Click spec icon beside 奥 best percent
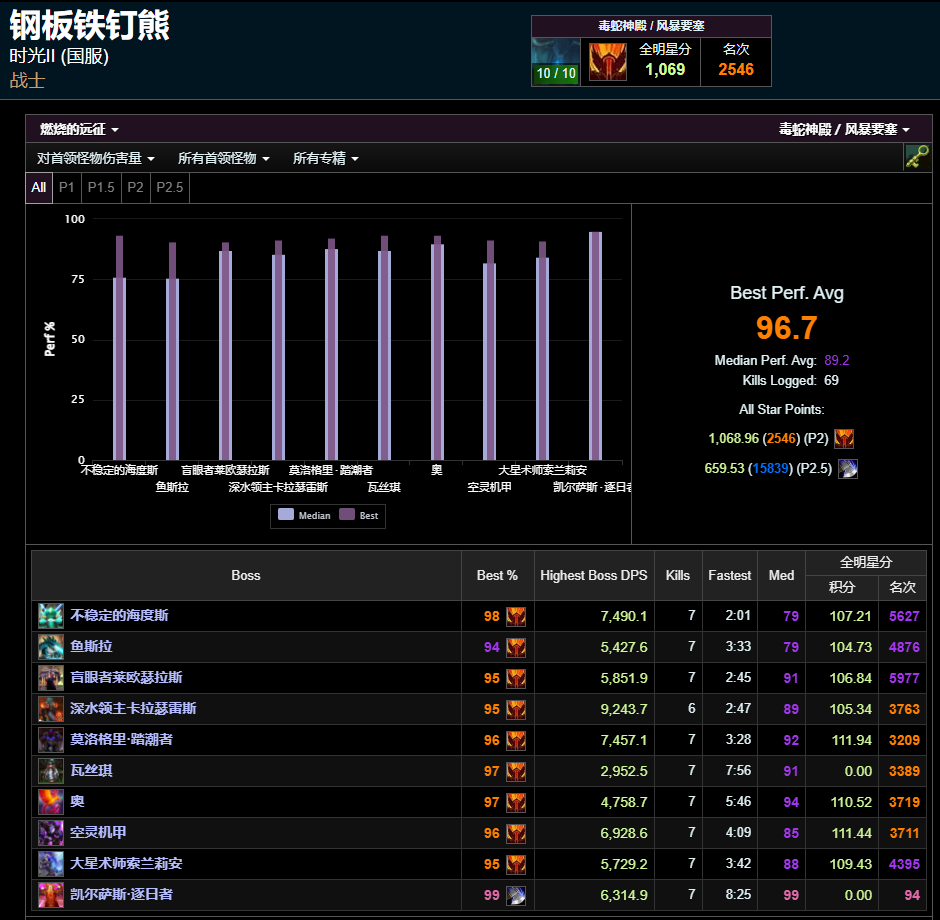 point(516,802)
